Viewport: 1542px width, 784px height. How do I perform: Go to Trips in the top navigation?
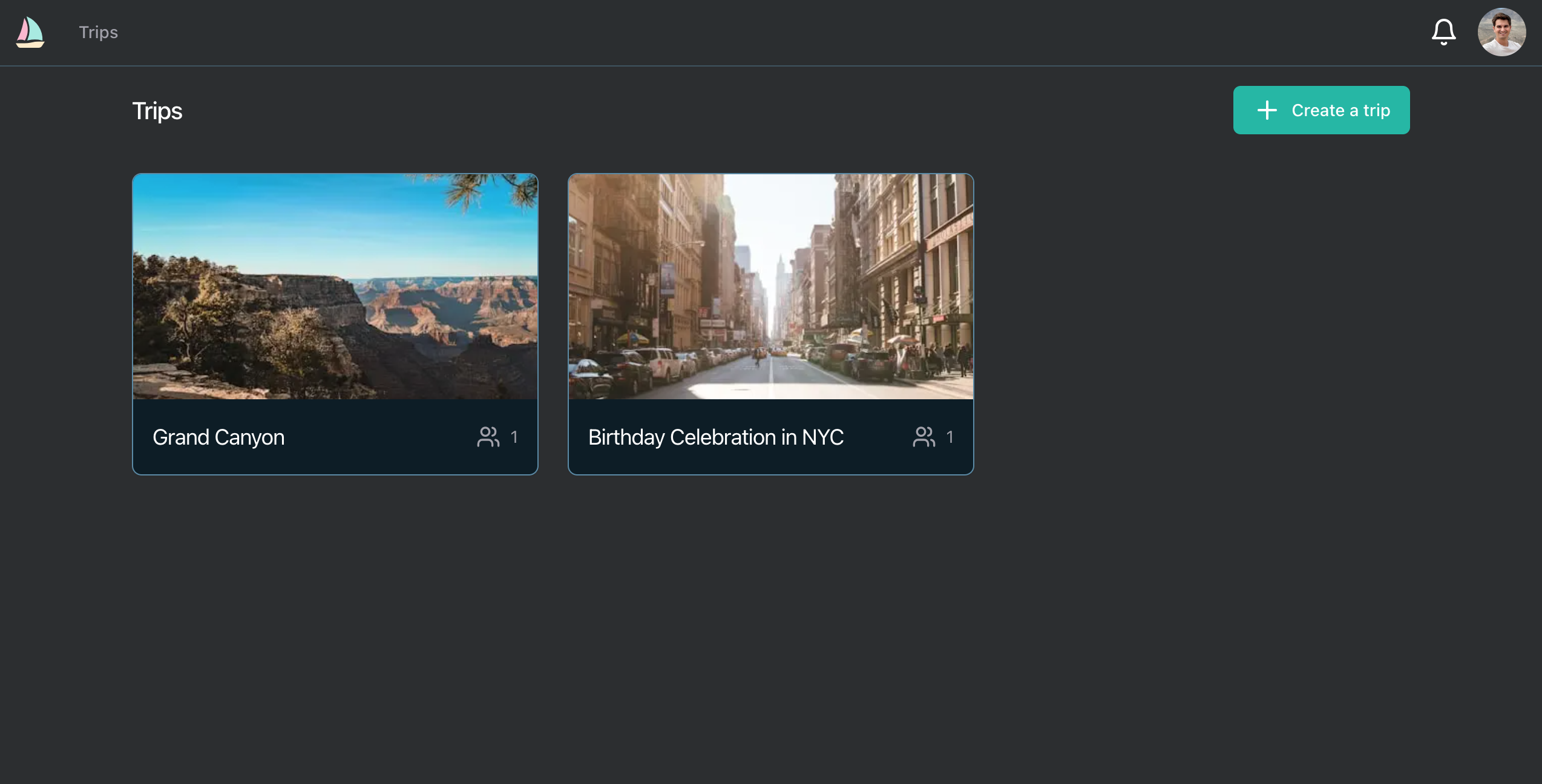pos(98,32)
